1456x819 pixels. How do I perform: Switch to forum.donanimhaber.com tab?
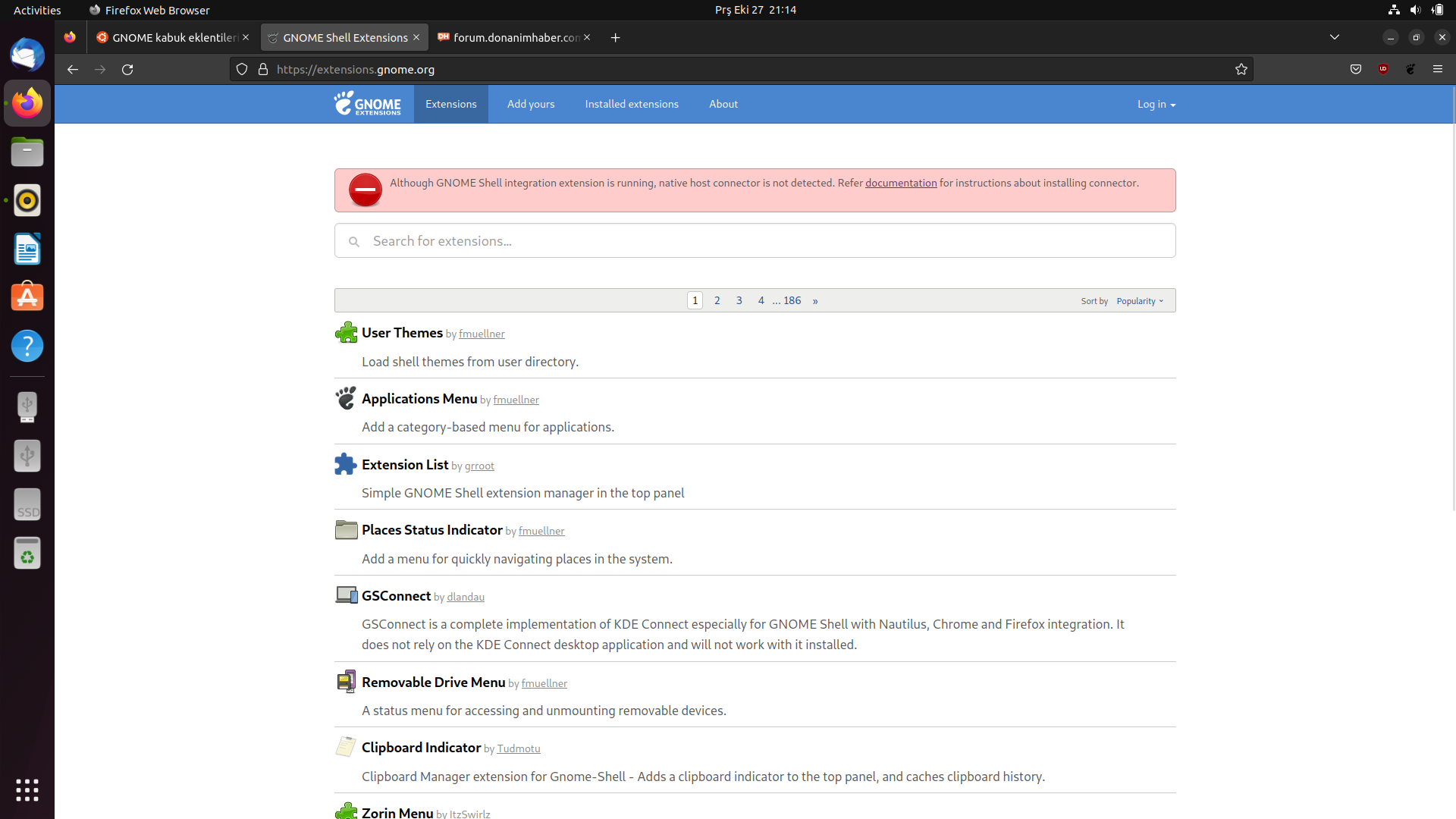[x=516, y=38]
